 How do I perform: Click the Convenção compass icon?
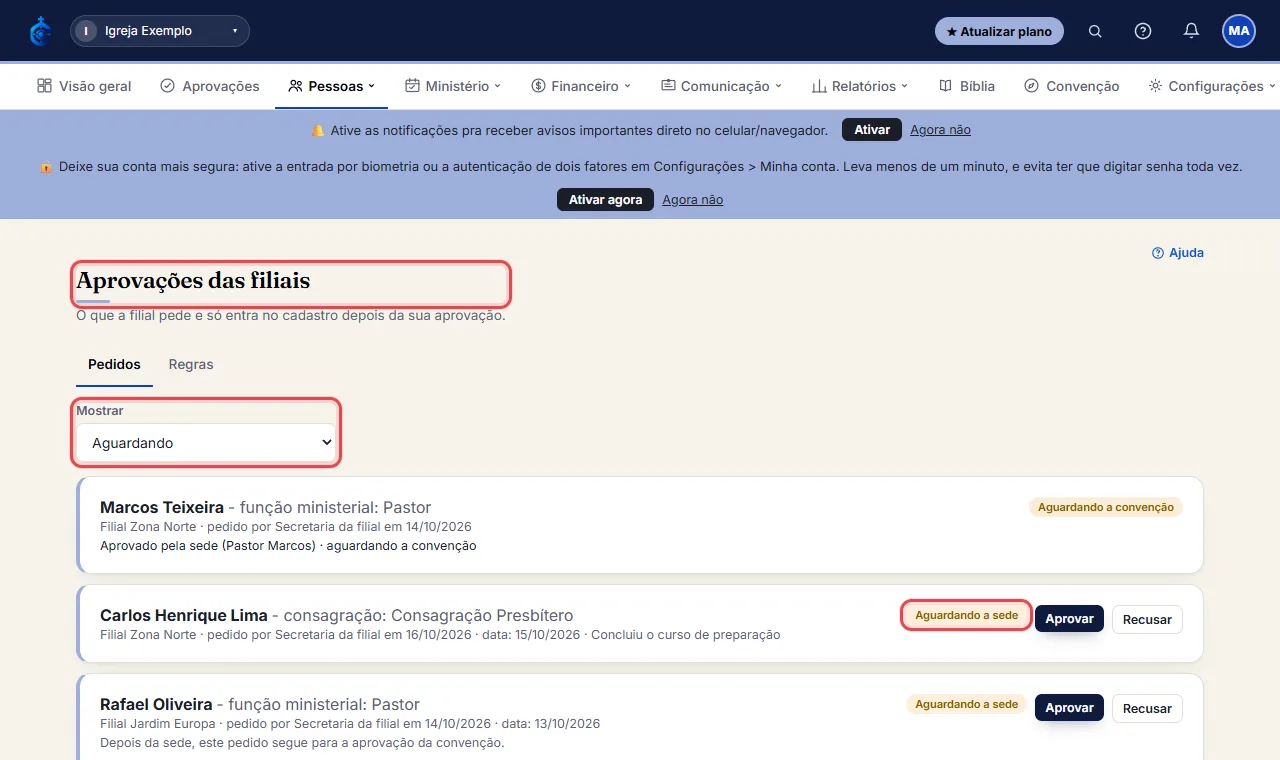coord(1031,86)
